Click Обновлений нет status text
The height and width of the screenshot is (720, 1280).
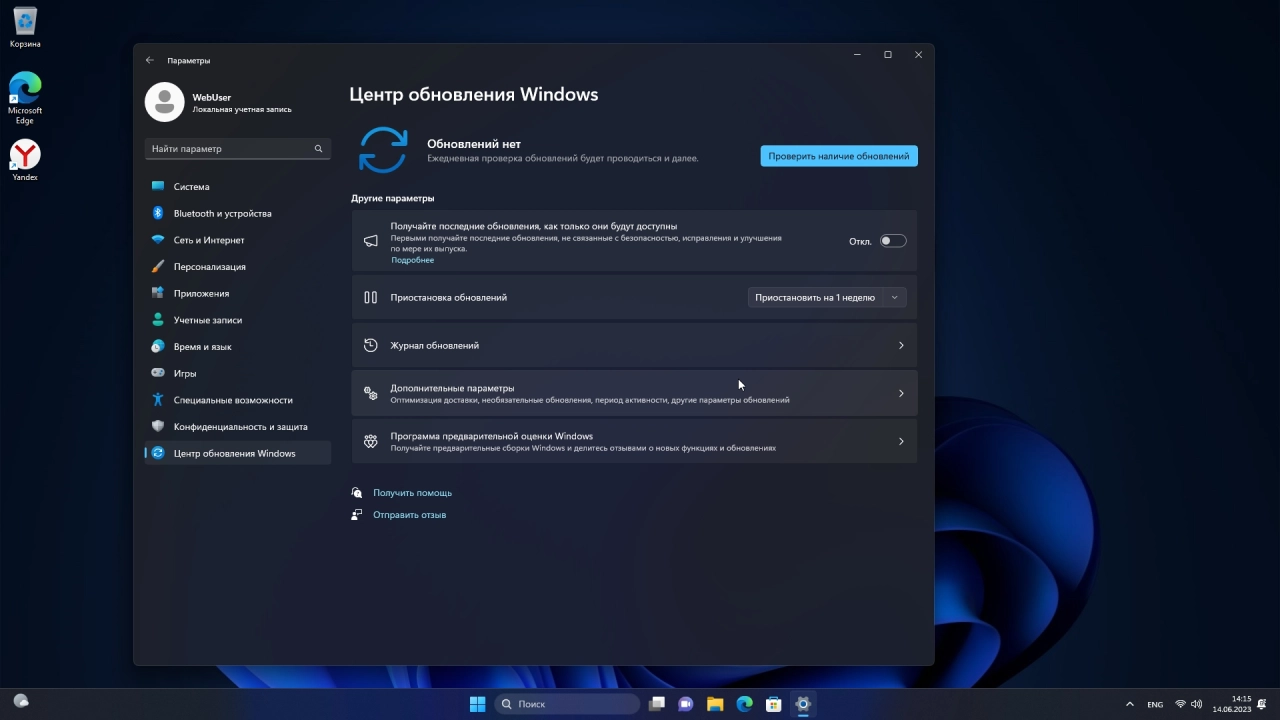pos(474,144)
